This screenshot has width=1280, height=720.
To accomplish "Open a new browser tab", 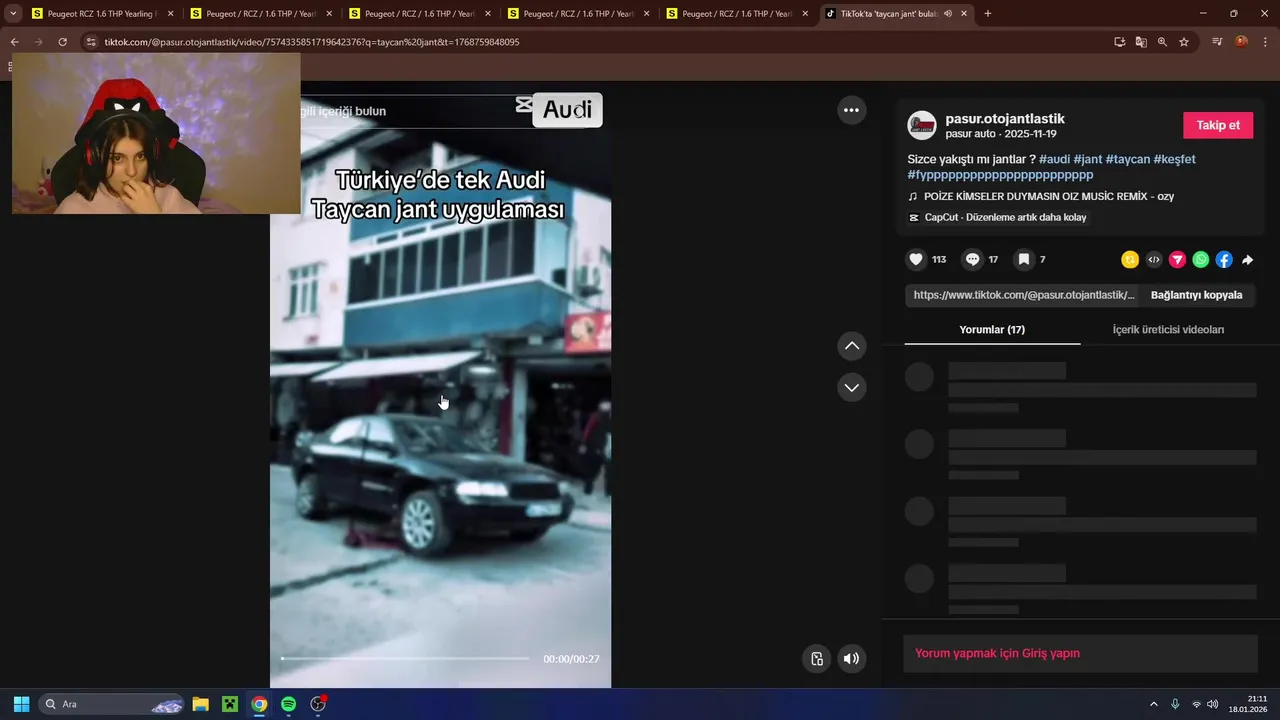I will (x=988, y=14).
